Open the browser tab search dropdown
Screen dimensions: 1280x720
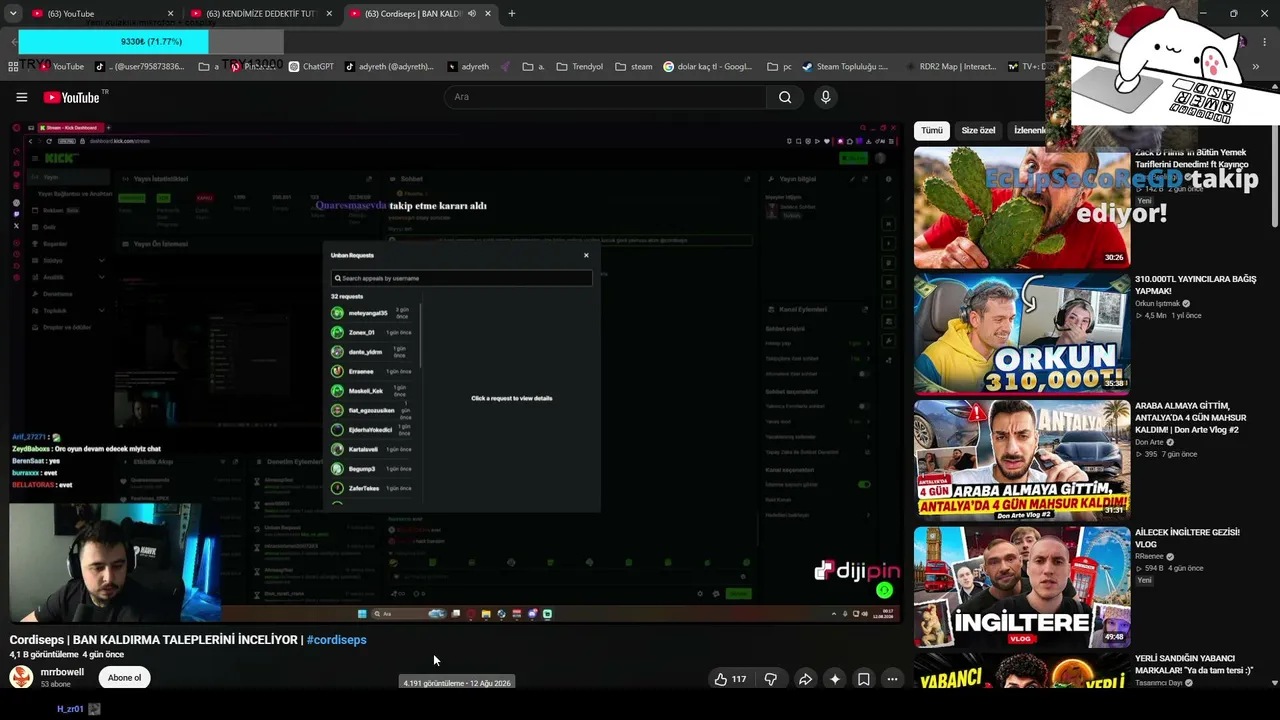[x=12, y=13]
